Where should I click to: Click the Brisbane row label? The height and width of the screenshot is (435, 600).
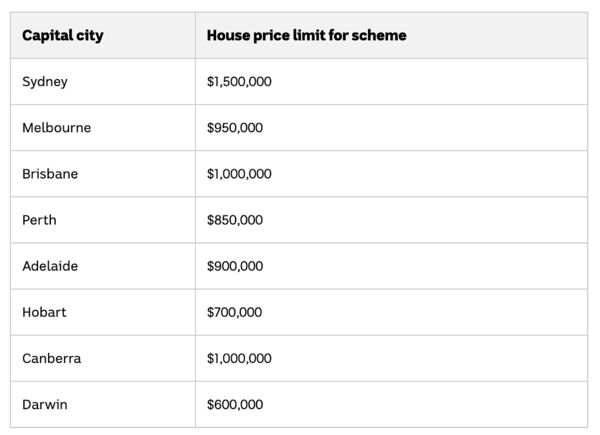[x=50, y=174]
